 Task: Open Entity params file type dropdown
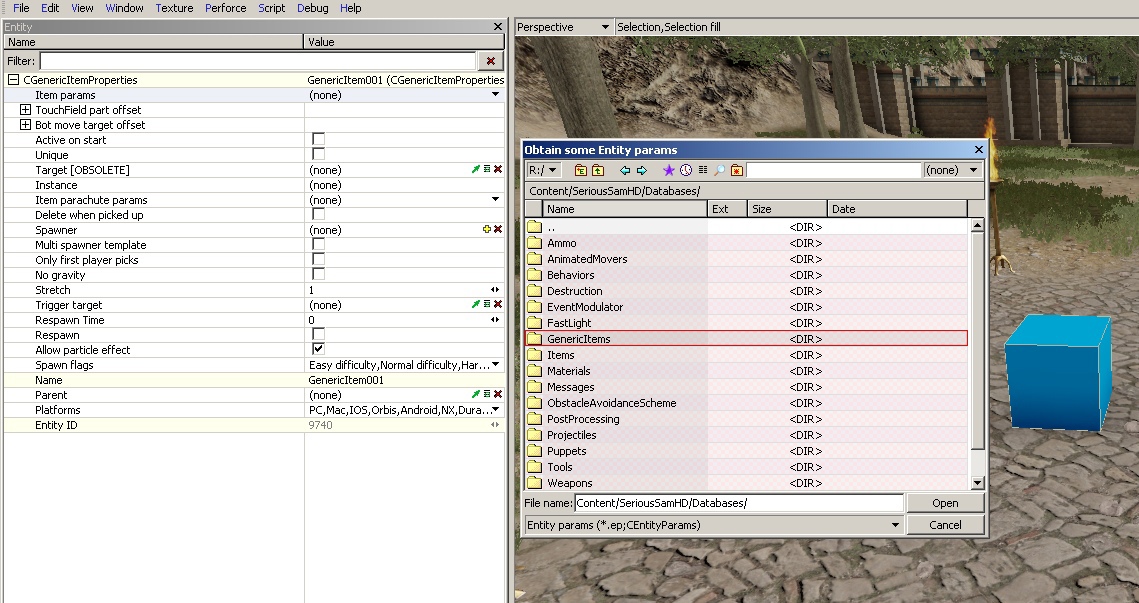(714, 525)
